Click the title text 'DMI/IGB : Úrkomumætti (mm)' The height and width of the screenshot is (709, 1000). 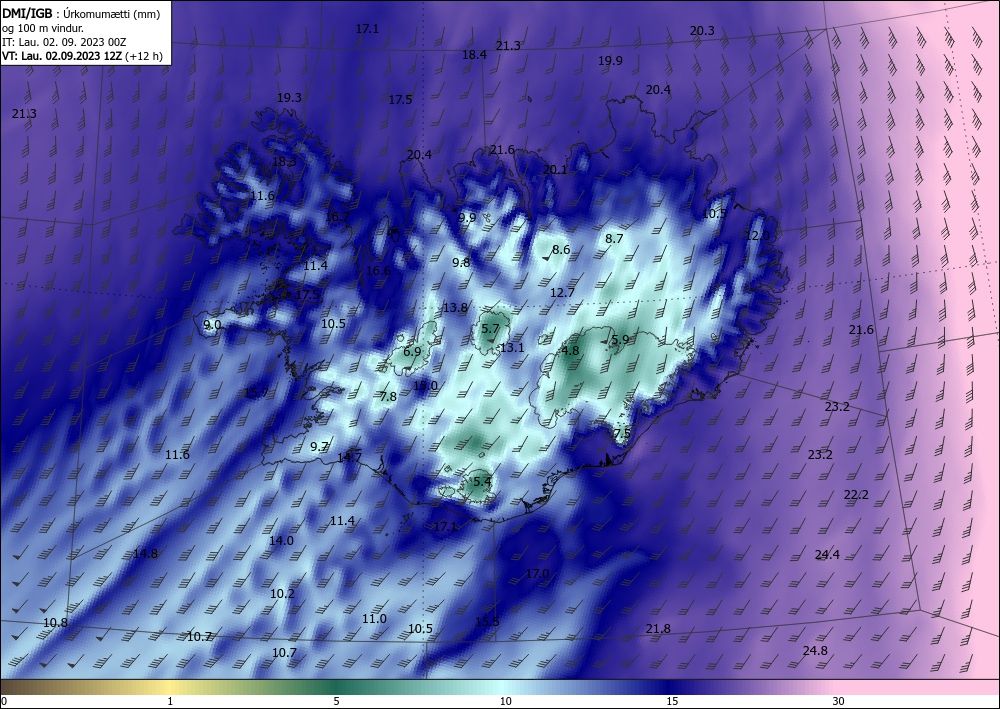(x=81, y=14)
